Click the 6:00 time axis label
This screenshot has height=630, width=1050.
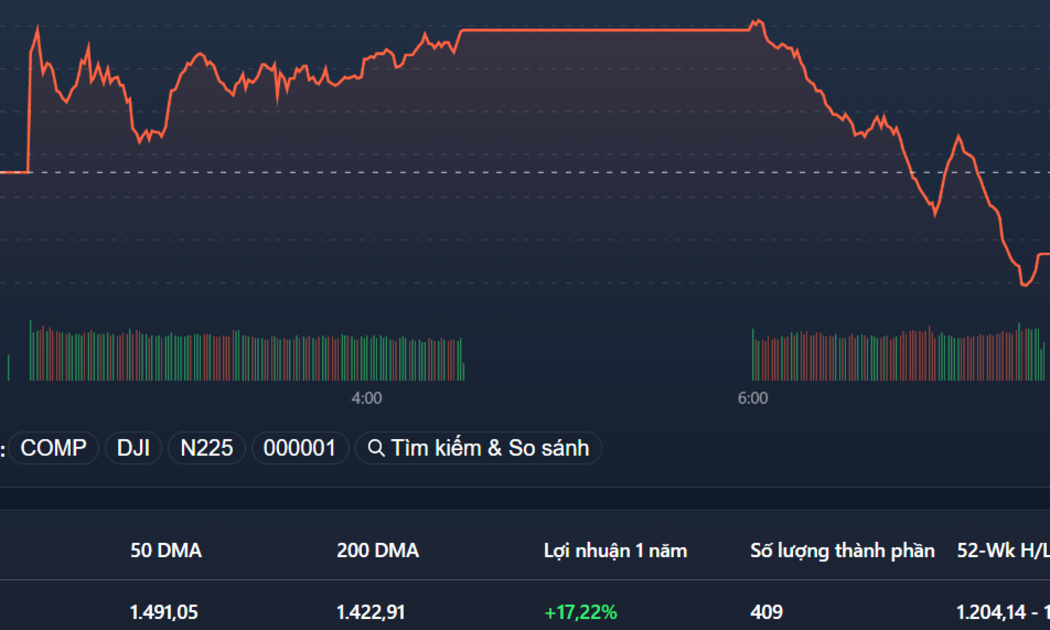pos(753,398)
